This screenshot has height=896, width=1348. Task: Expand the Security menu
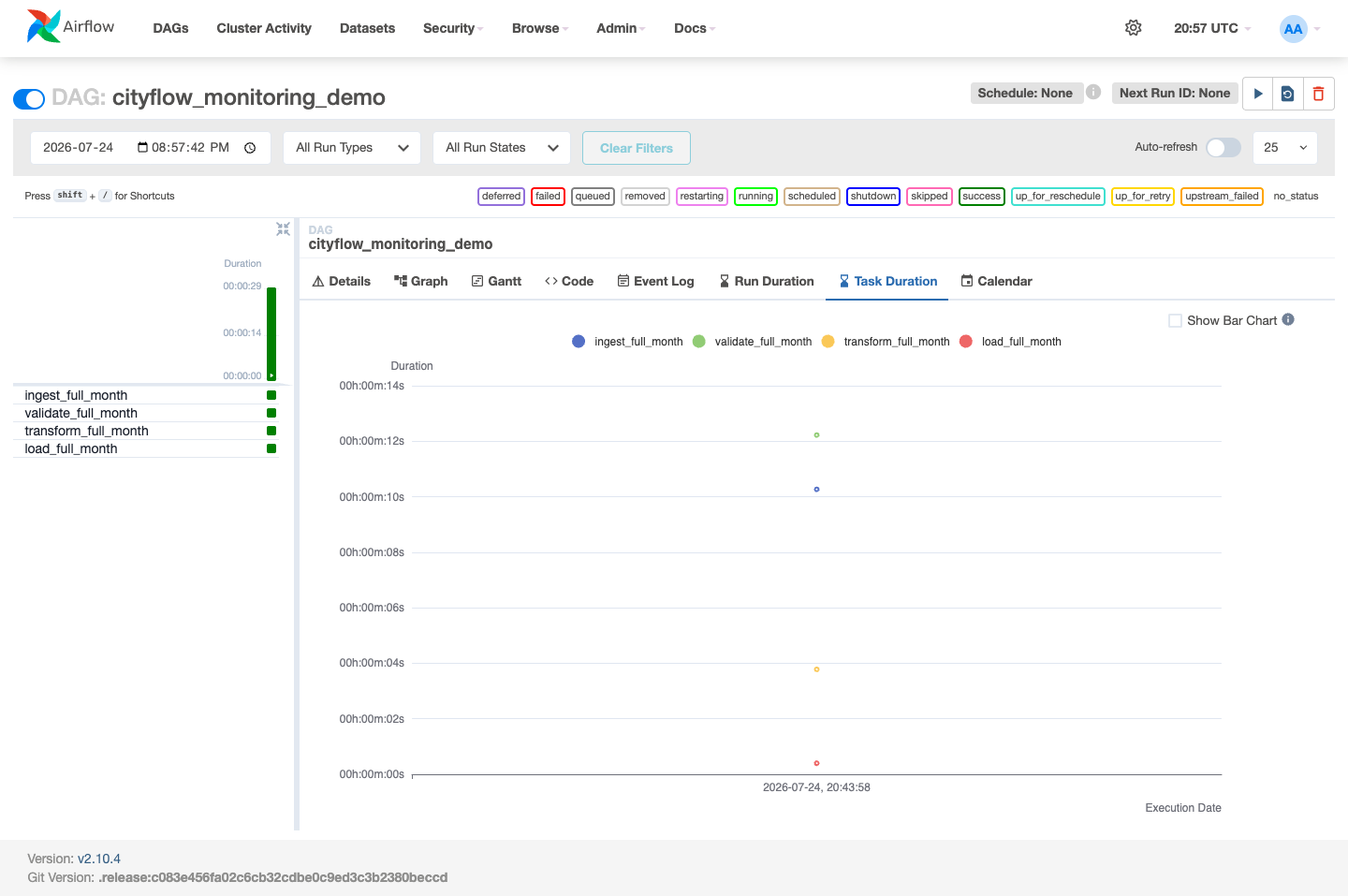[453, 28]
